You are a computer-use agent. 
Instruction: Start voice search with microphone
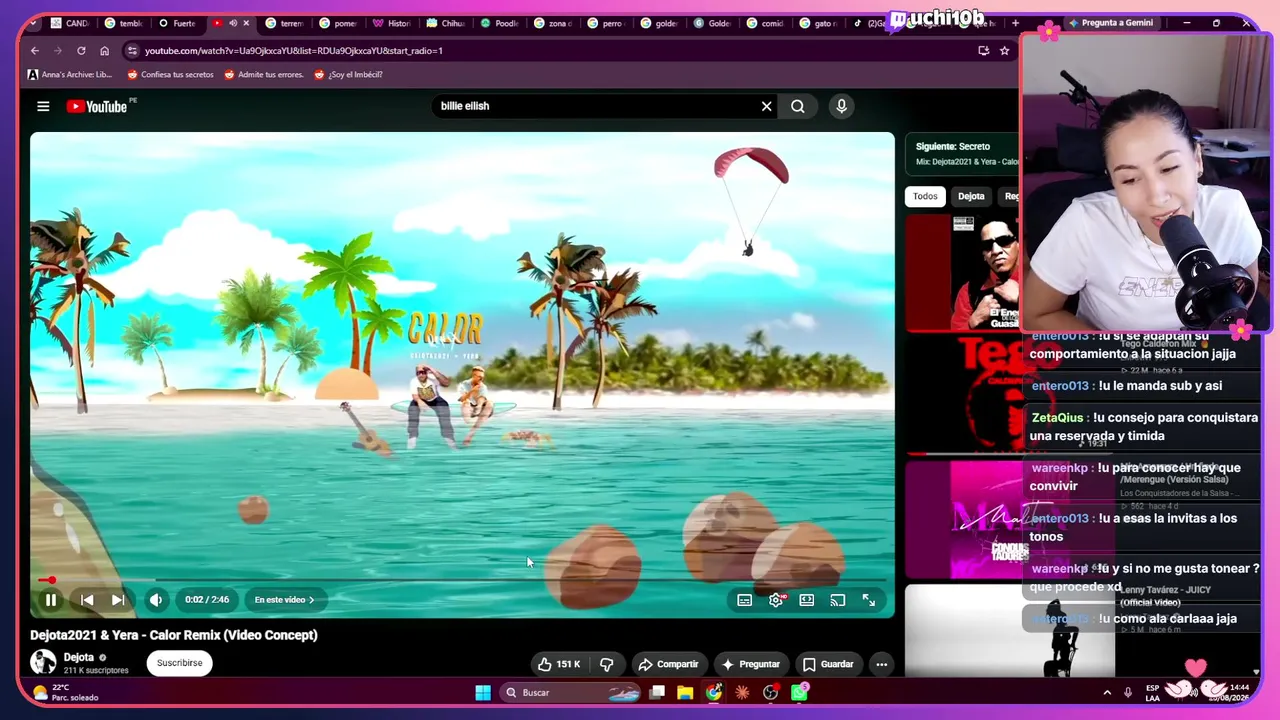(x=841, y=106)
